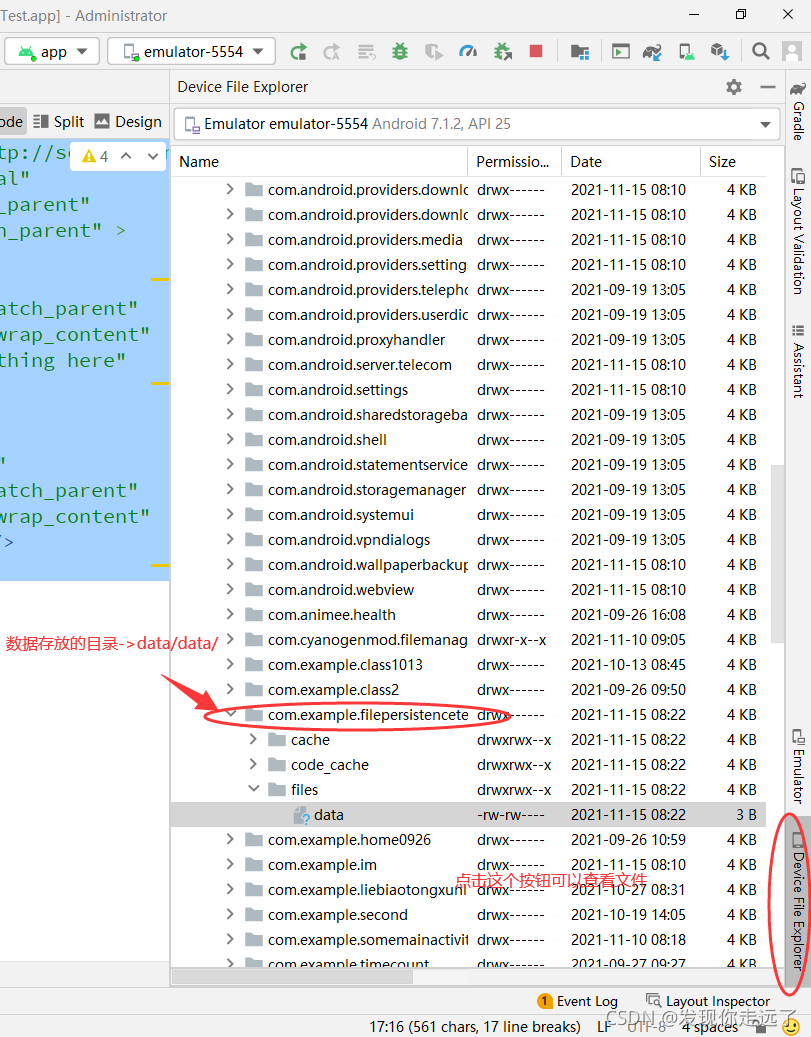
Task: Open Device File Explorer settings gear
Action: point(734,87)
